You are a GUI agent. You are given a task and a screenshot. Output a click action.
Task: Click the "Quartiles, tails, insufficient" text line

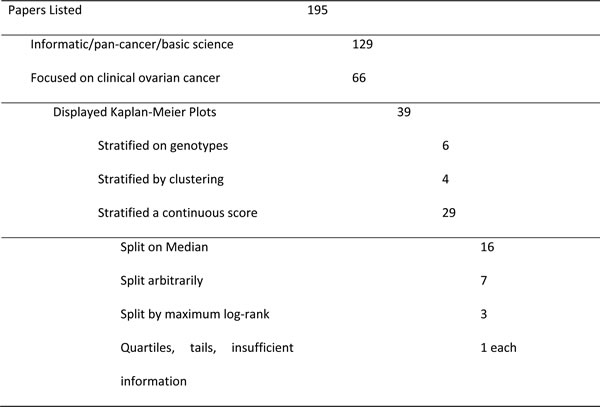(x=206, y=348)
